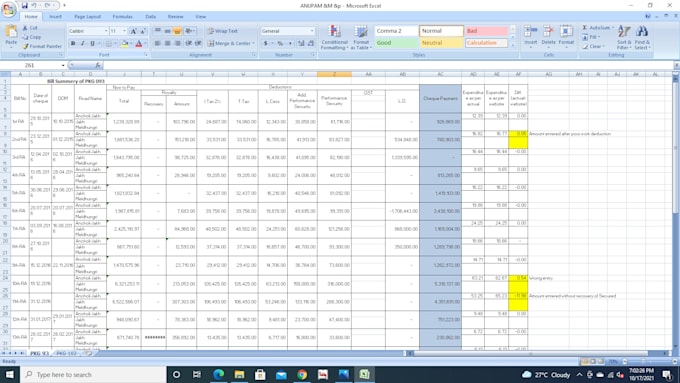Save workbook from Quick Access toolbar
680x383 pixels.
point(25,6)
